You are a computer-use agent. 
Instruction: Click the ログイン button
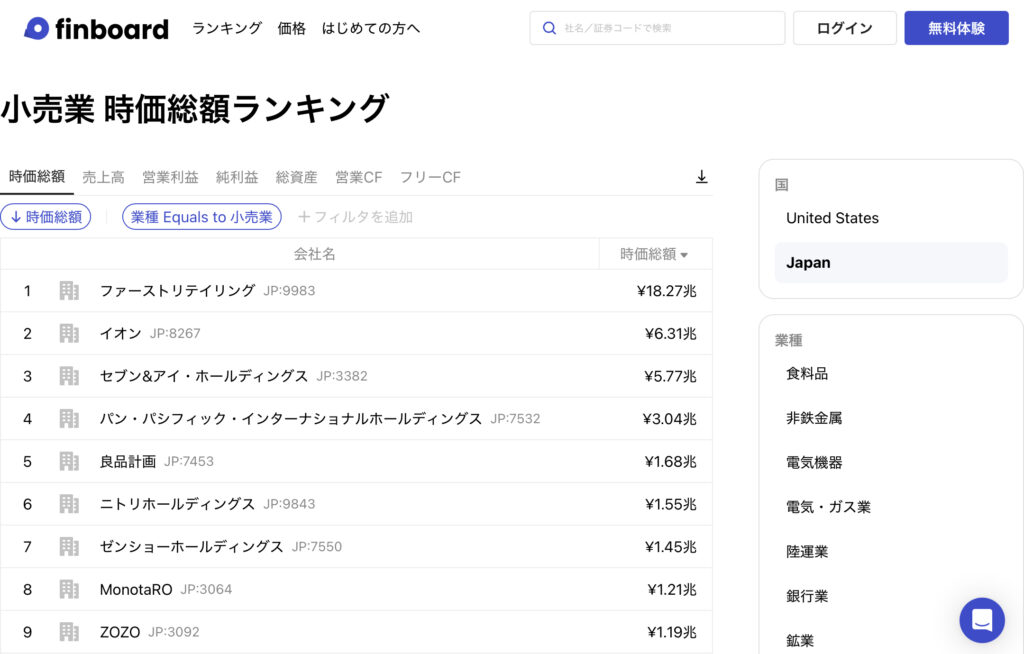click(844, 28)
